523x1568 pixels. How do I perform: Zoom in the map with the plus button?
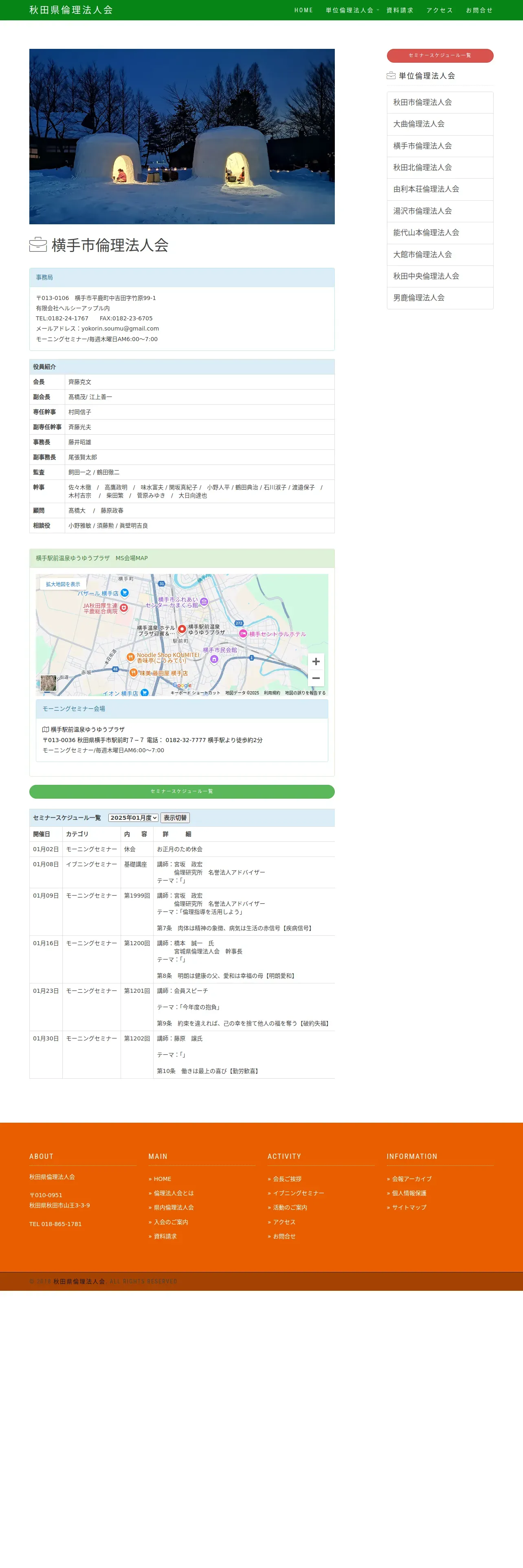click(x=315, y=661)
